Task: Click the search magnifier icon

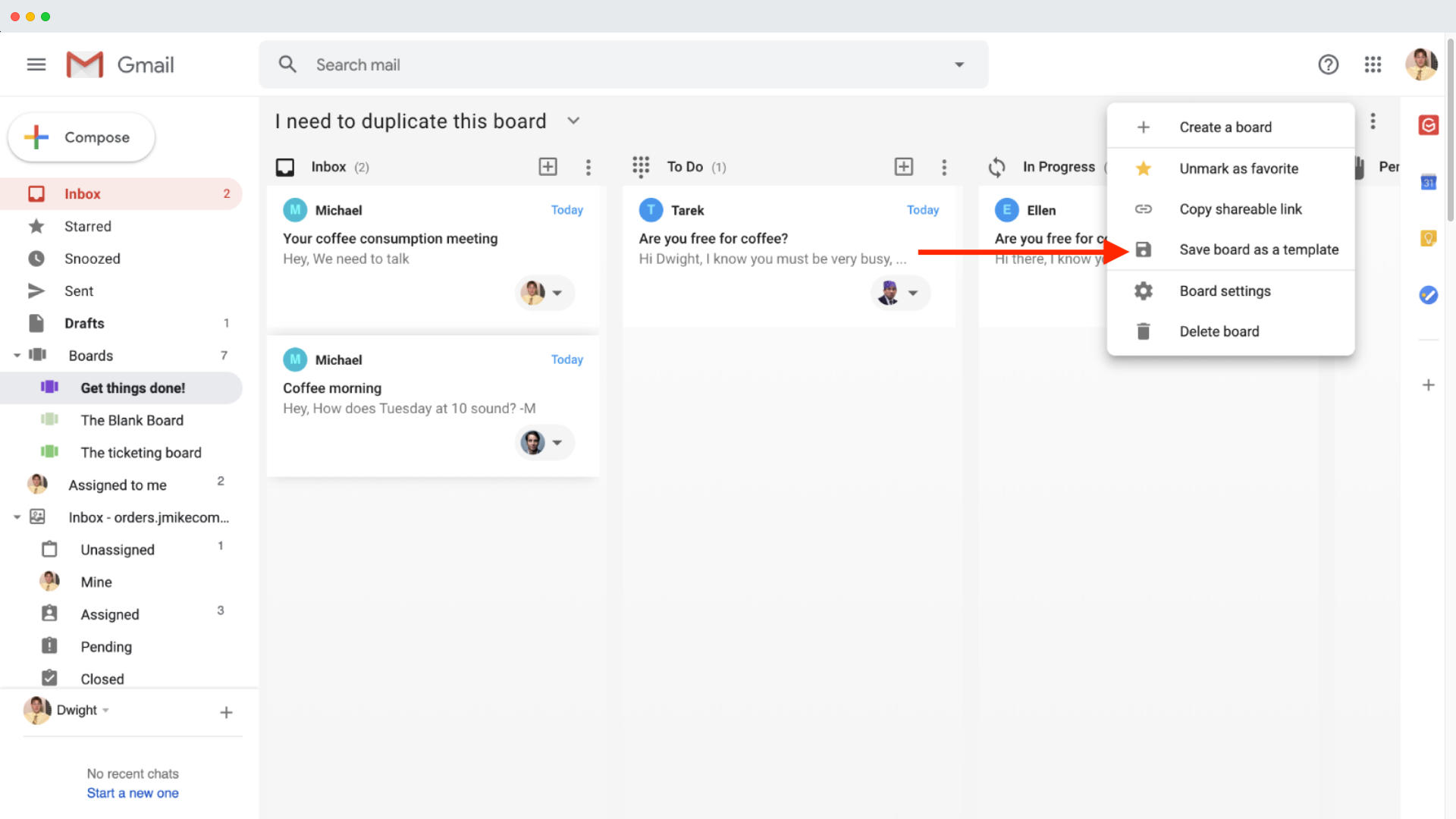Action: coord(287,64)
